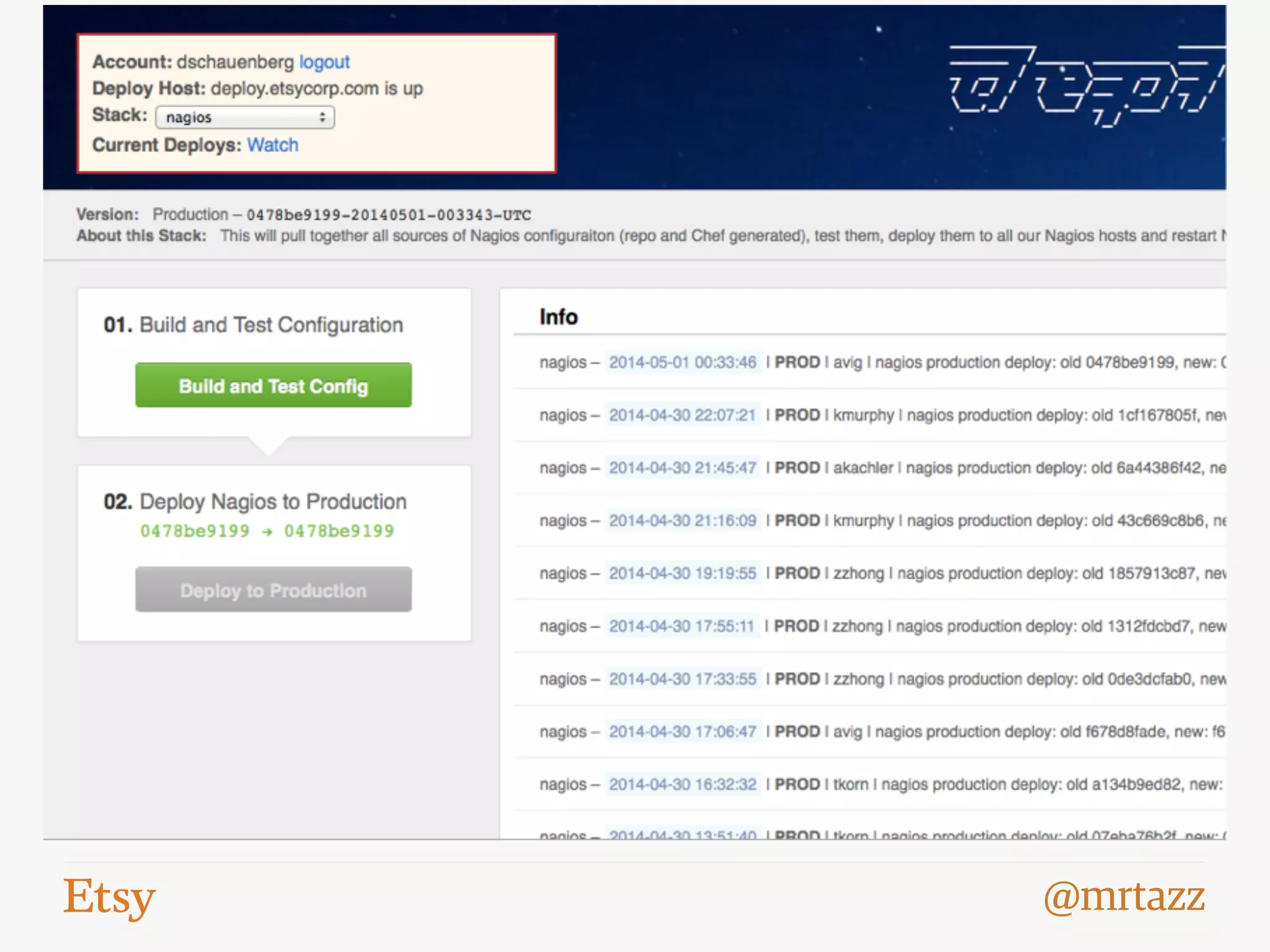Click the @mrtazz handle text
Viewport: 1270px width, 952px height.
click(x=1124, y=896)
